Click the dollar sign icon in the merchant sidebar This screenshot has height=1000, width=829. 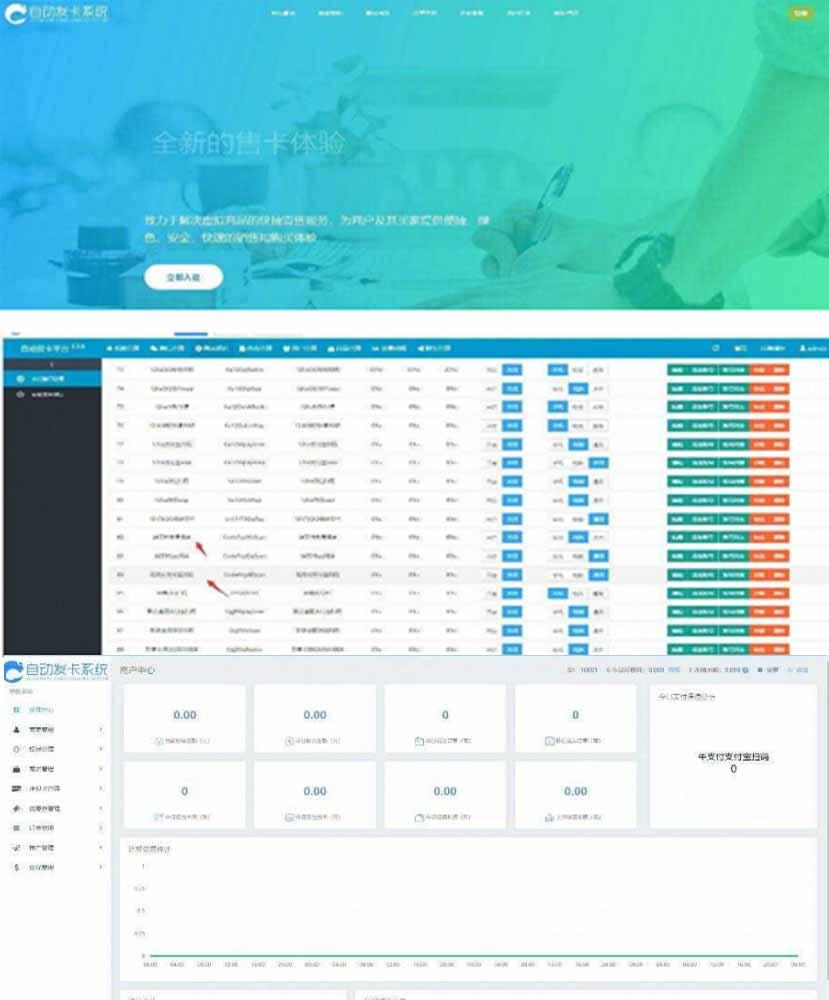[x=17, y=867]
